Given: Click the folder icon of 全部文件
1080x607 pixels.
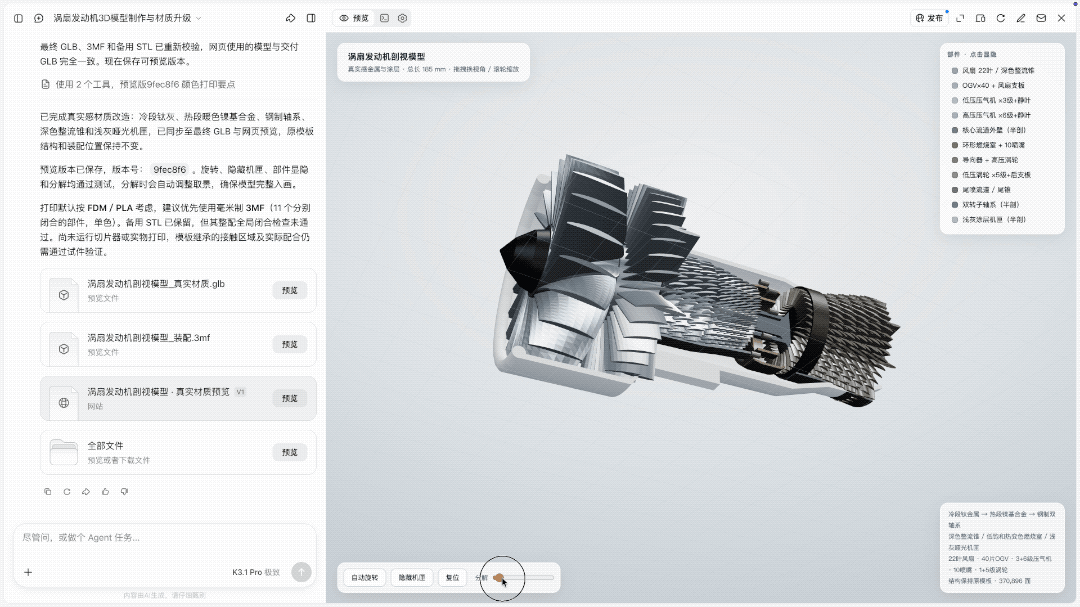Looking at the screenshot, I should point(64,453).
